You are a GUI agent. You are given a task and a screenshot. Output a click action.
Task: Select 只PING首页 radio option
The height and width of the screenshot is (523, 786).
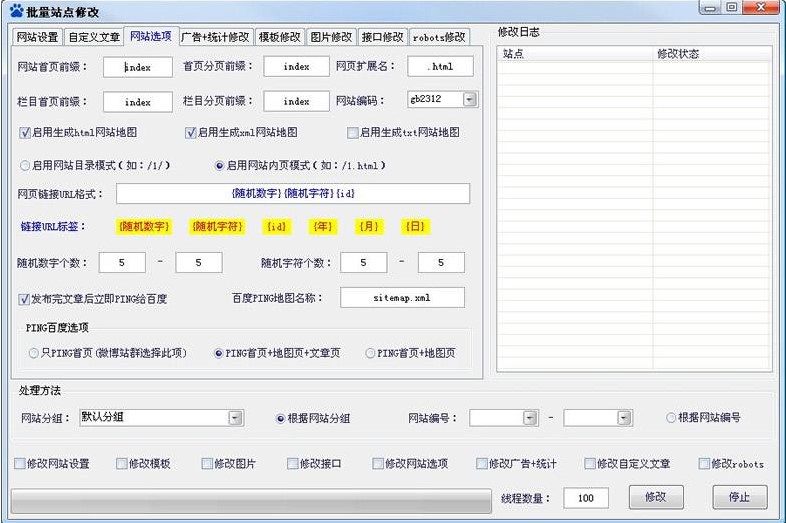coord(34,354)
